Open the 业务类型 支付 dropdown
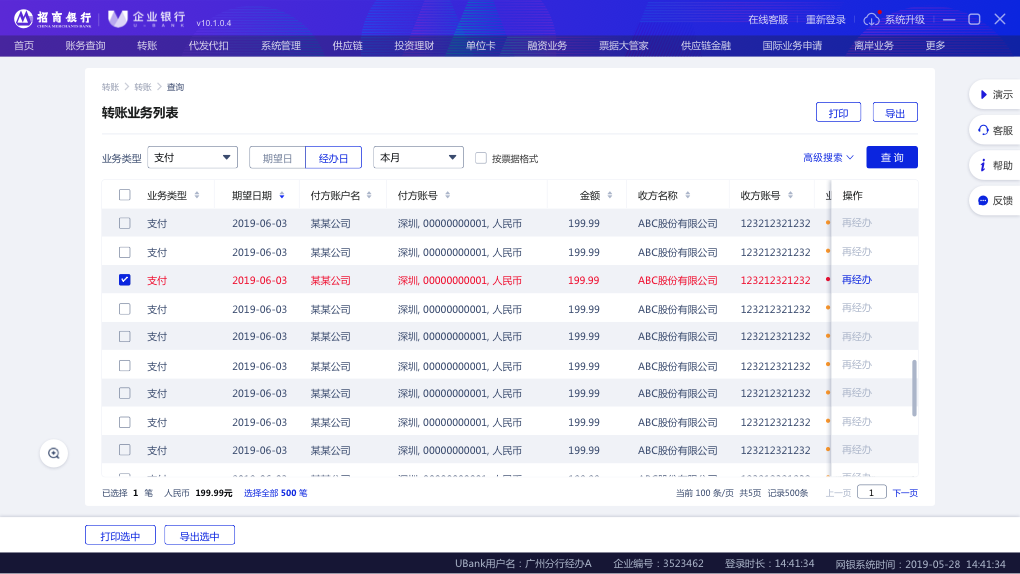This screenshot has height=574, width=1020. [193, 157]
